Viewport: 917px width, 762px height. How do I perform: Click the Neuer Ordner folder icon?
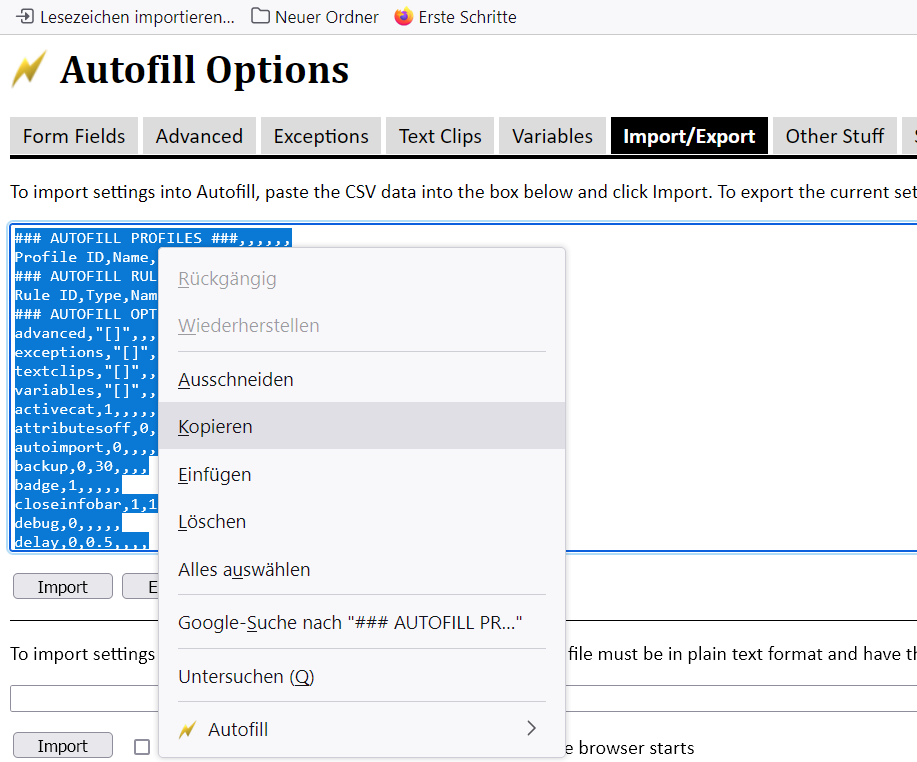tap(260, 17)
